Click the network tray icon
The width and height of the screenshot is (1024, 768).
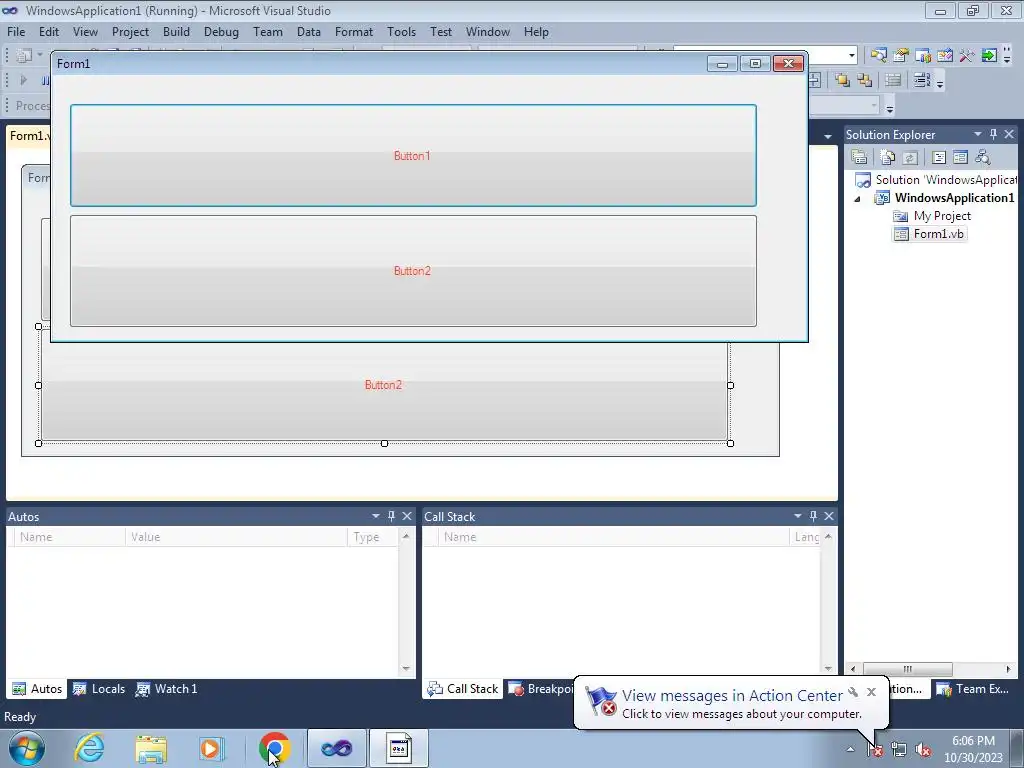click(899, 750)
